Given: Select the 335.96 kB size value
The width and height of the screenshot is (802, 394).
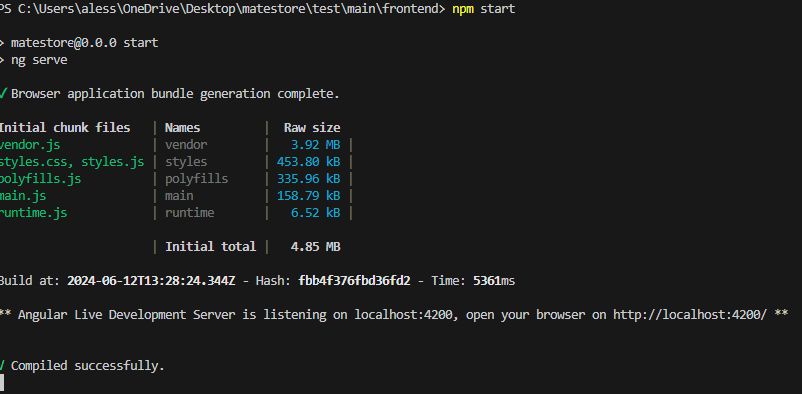Looking at the screenshot, I should pyautogui.click(x=308, y=179).
